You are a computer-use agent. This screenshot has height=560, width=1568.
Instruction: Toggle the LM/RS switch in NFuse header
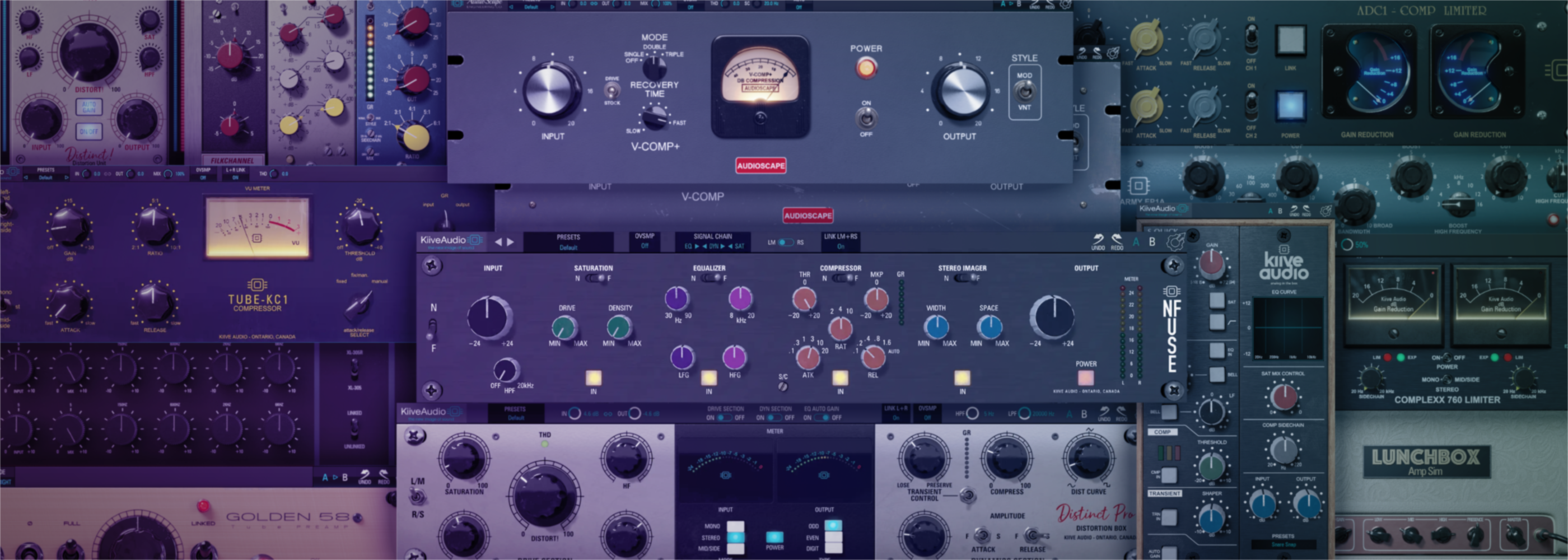785,242
